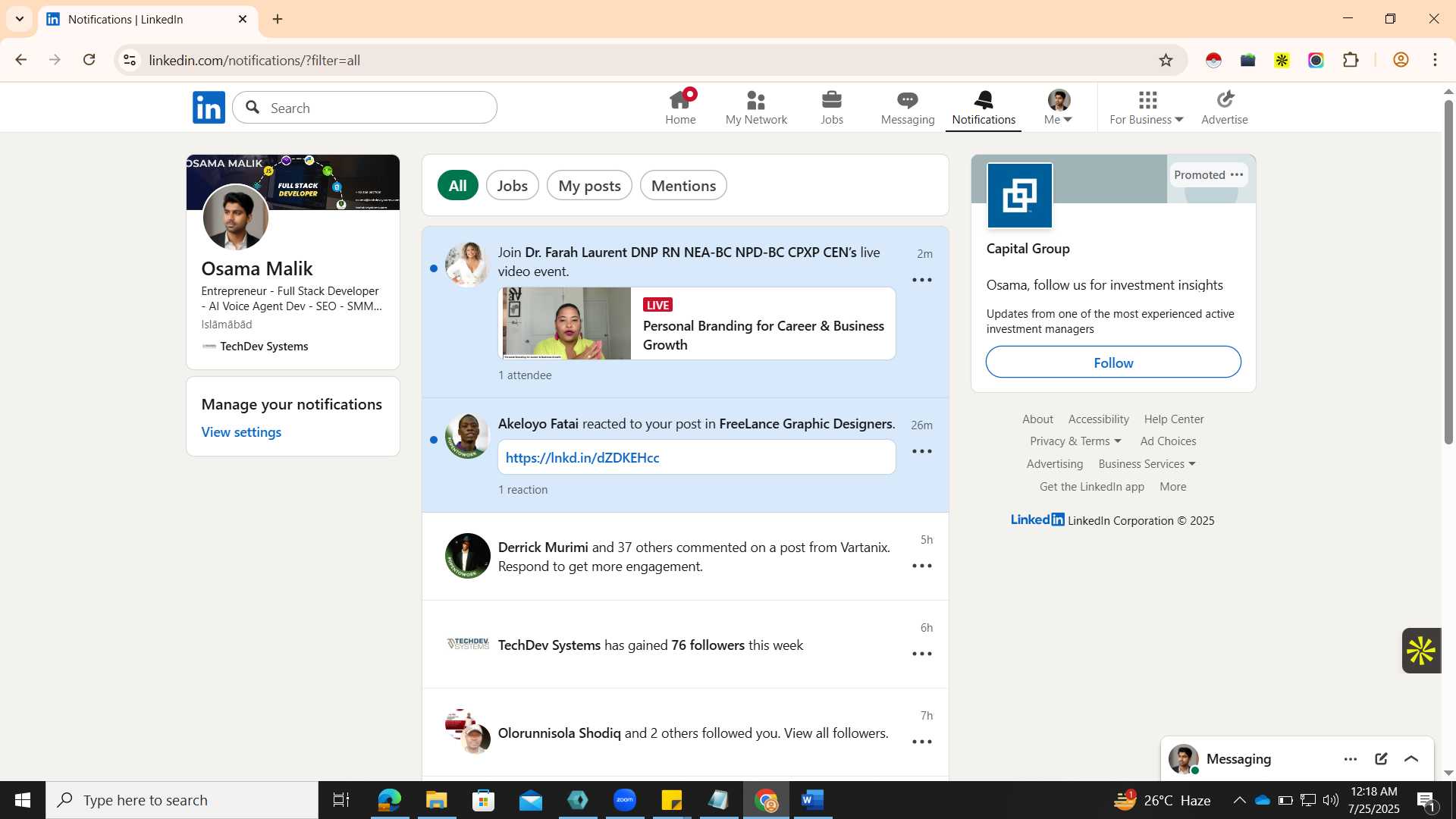
Task: Open LinkedIn home via the logo
Action: tap(209, 108)
